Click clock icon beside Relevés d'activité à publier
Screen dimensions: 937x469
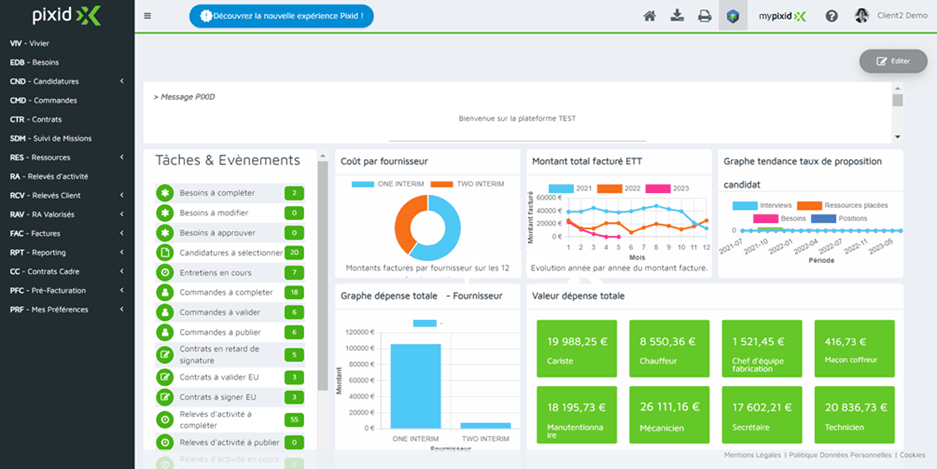pos(164,443)
